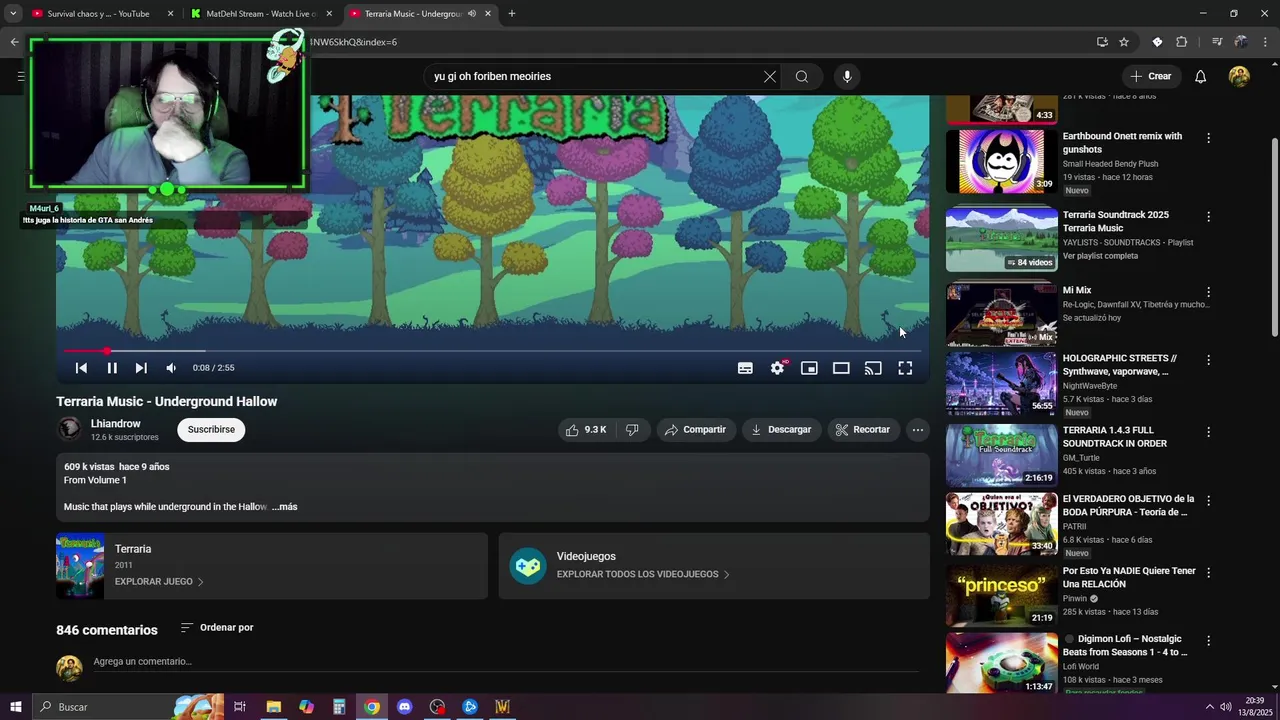Open options for Mi Mix
The height and width of the screenshot is (720, 1280).
(1208, 293)
